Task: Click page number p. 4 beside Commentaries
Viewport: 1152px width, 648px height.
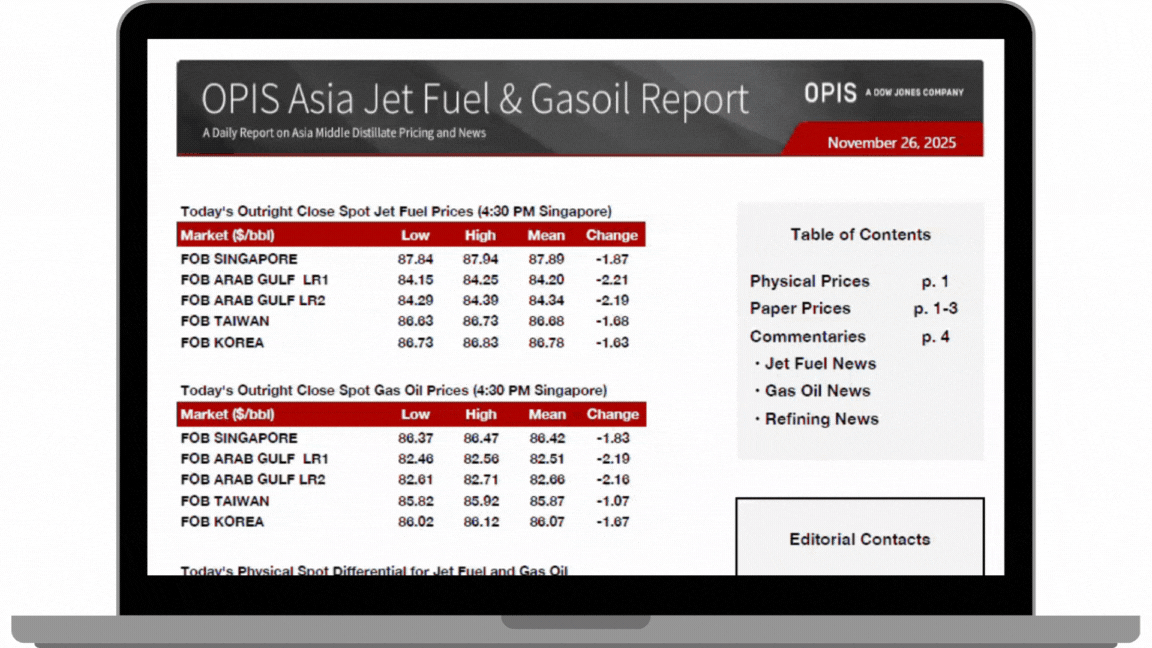Action: coord(935,336)
